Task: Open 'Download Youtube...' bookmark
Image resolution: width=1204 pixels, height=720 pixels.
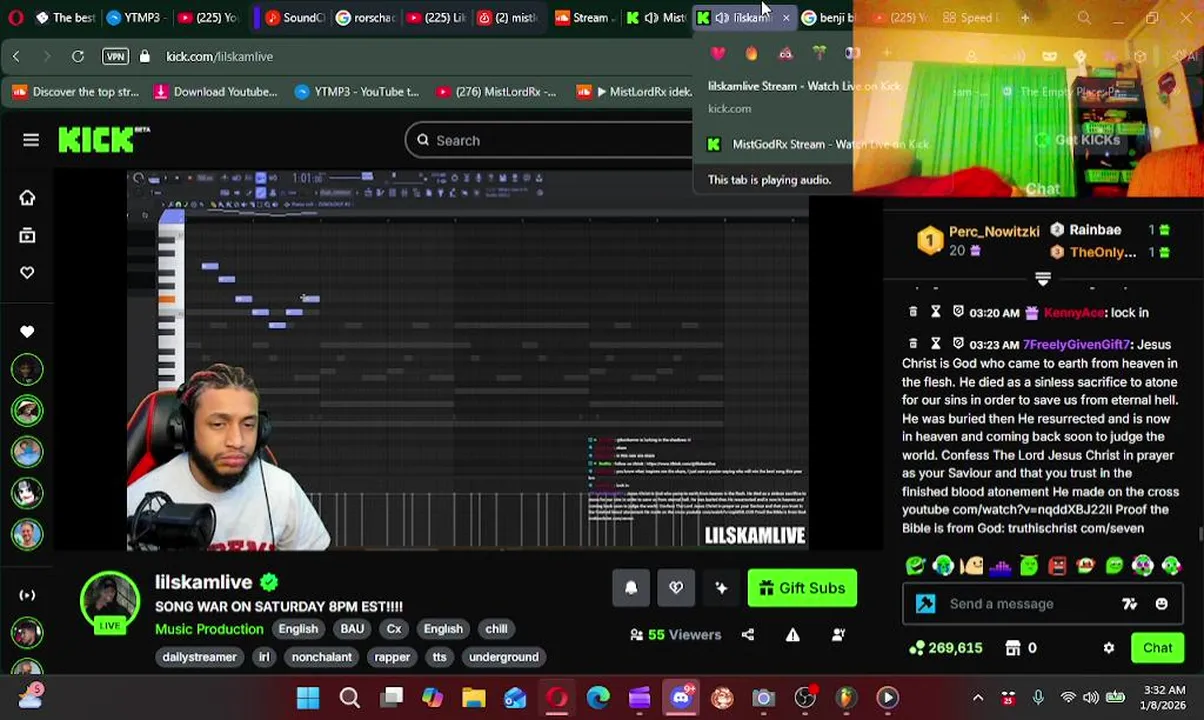Action: pyautogui.click(x=215, y=92)
